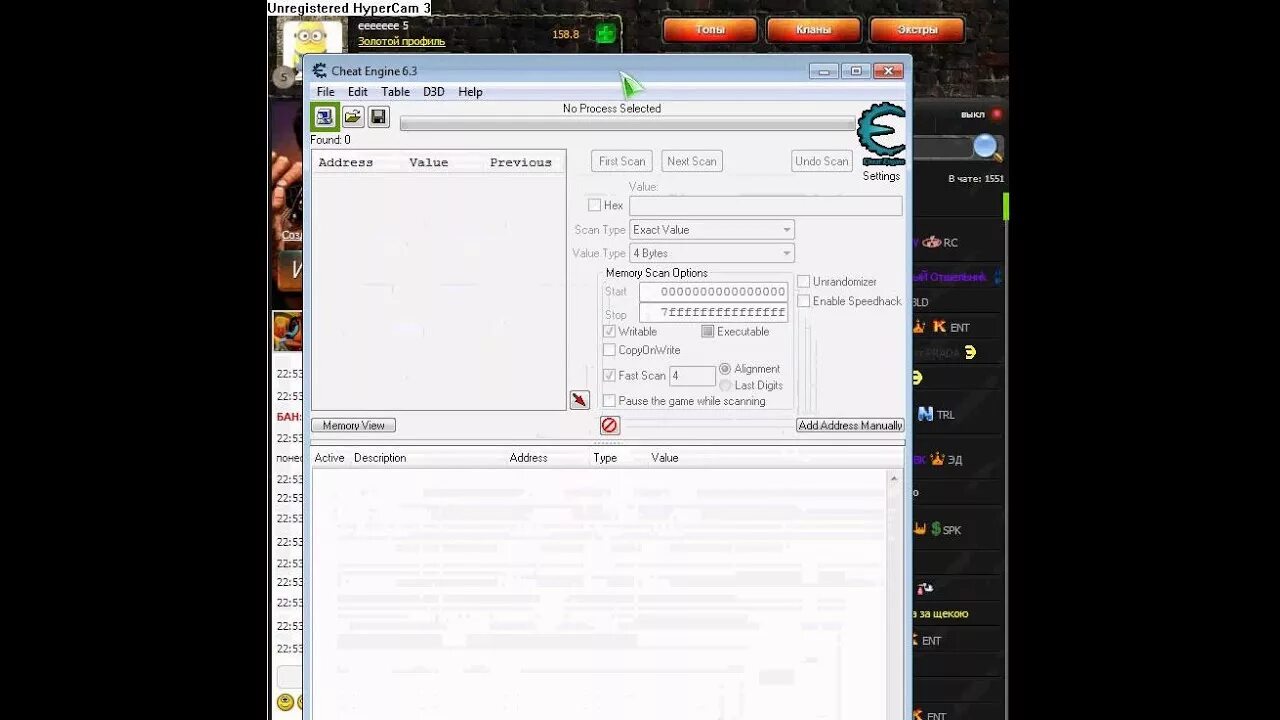The height and width of the screenshot is (720, 1280).
Task: Toggle the Fast Scan checkbox
Action: tap(609, 375)
